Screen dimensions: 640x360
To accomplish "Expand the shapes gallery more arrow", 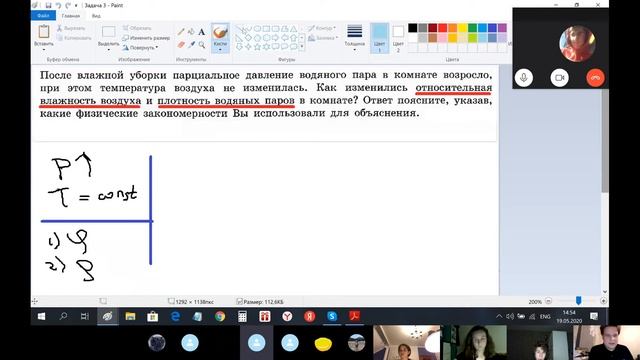I will 302,47.
